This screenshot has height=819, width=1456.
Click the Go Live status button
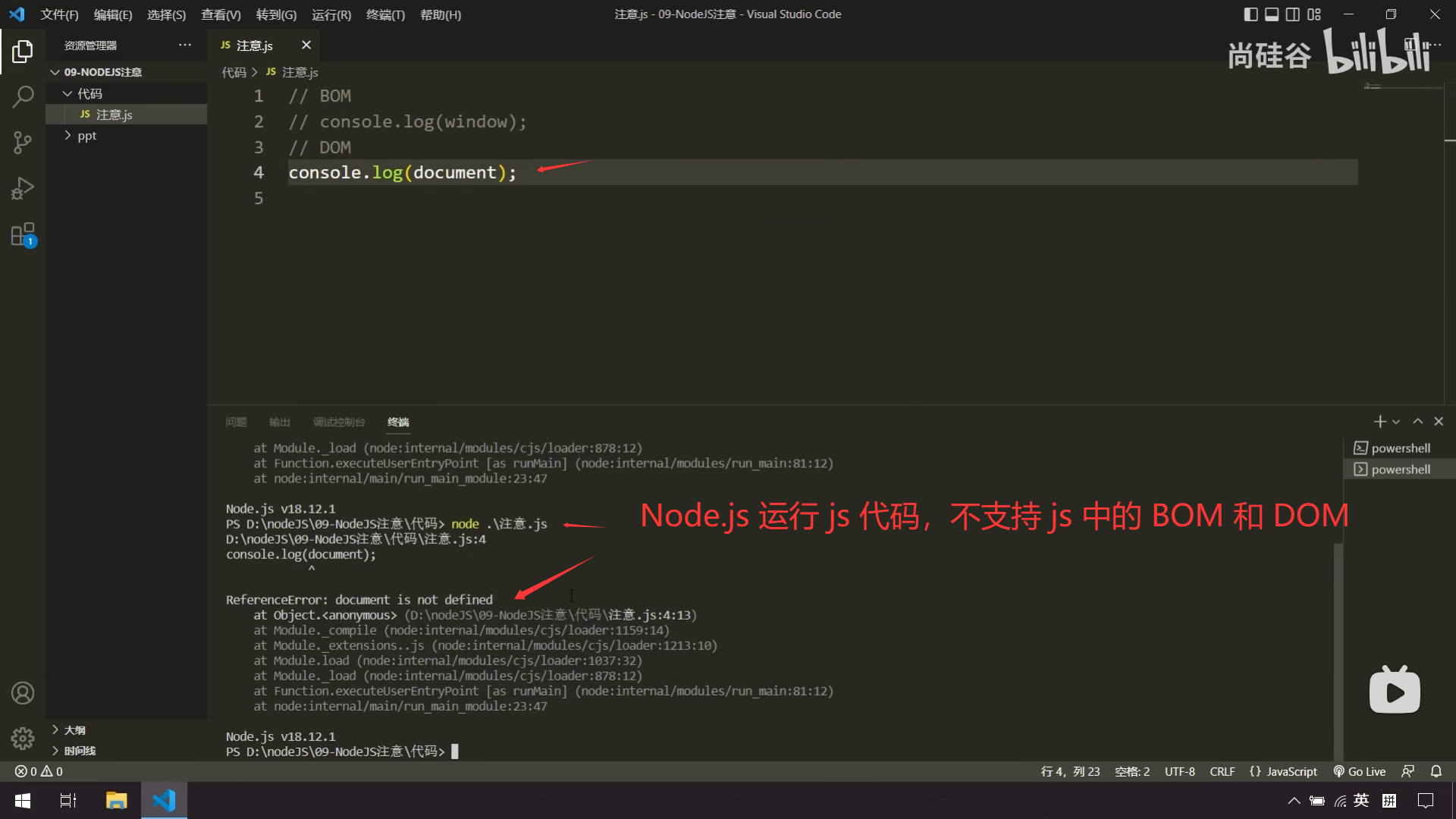pos(1360,771)
